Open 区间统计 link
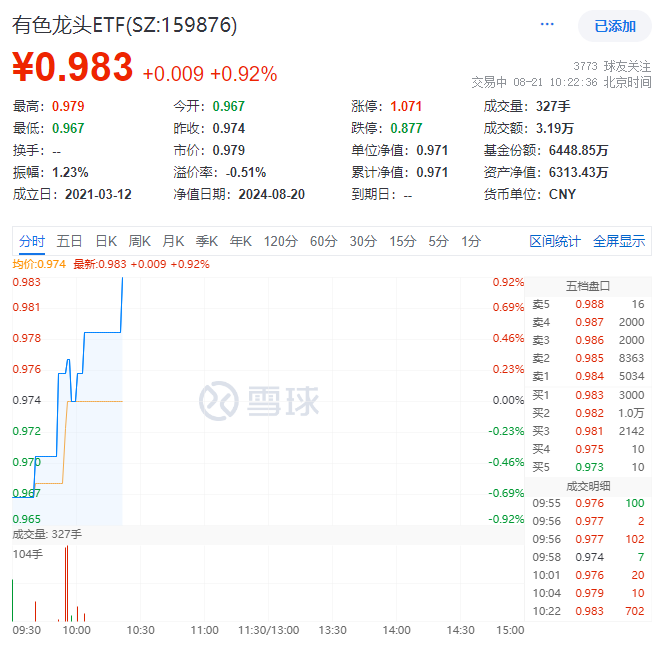The width and height of the screenshot is (666, 651). pos(555,241)
